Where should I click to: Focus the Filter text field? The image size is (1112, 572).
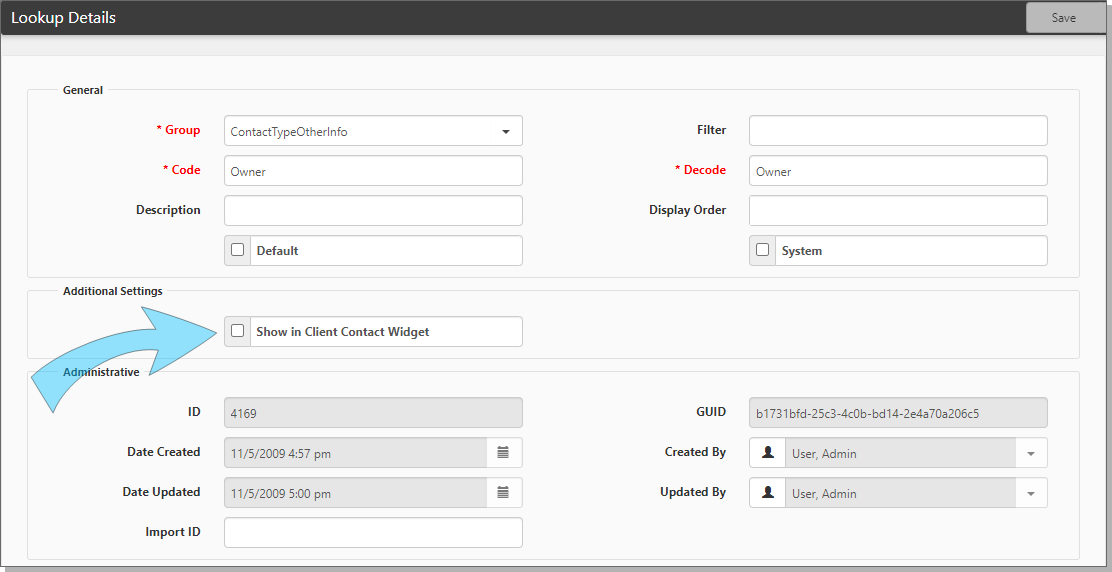[x=897, y=131]
